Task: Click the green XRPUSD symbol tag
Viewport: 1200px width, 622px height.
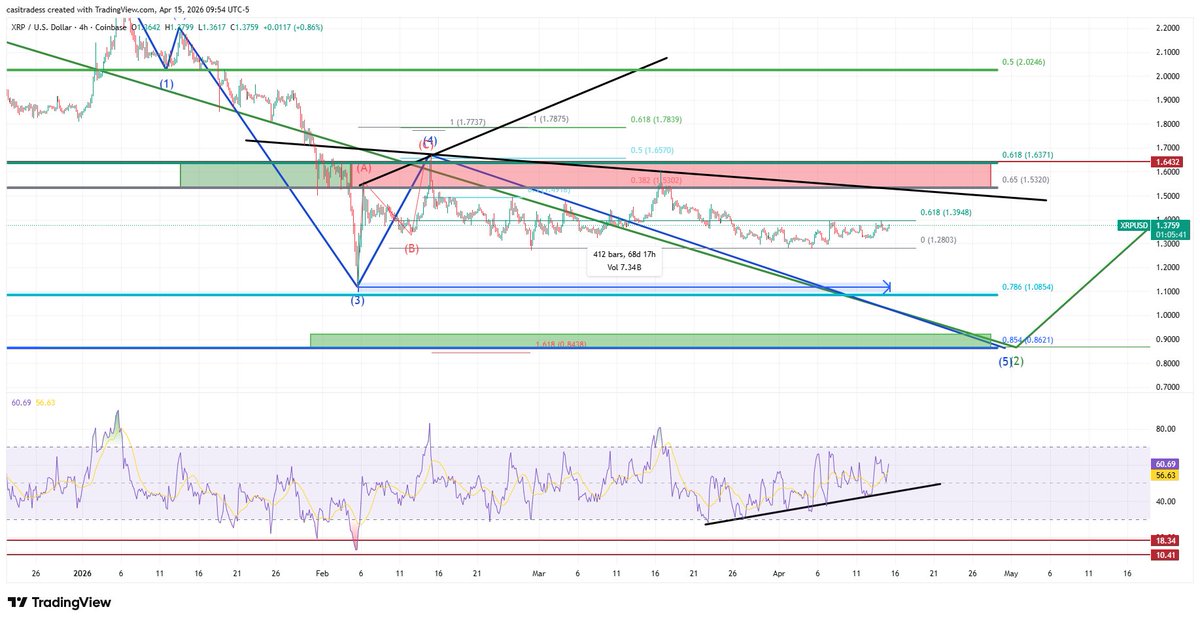Action: point(1135,227)
